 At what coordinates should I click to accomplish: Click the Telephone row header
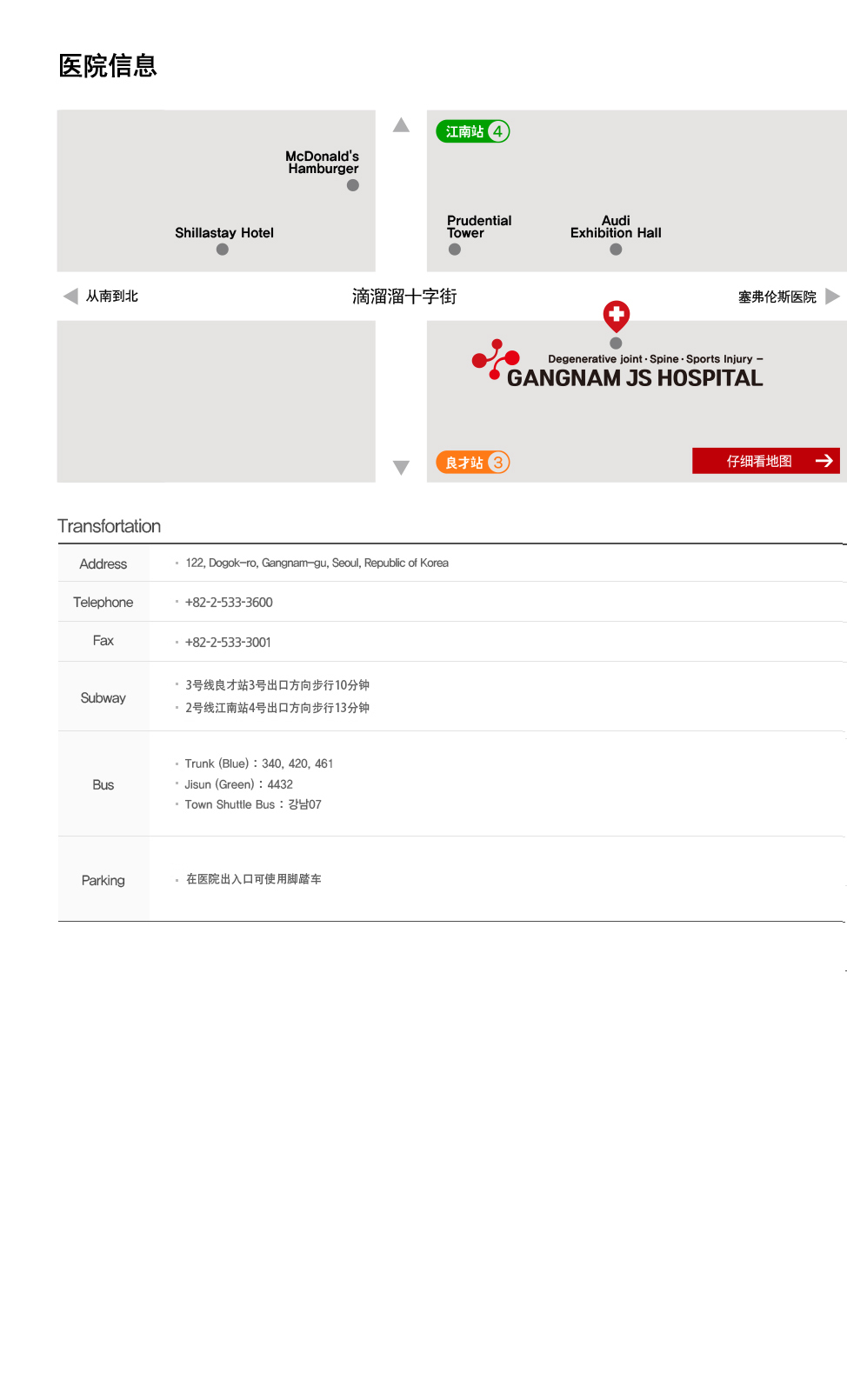pyautogui.click(x=103, y=602)
